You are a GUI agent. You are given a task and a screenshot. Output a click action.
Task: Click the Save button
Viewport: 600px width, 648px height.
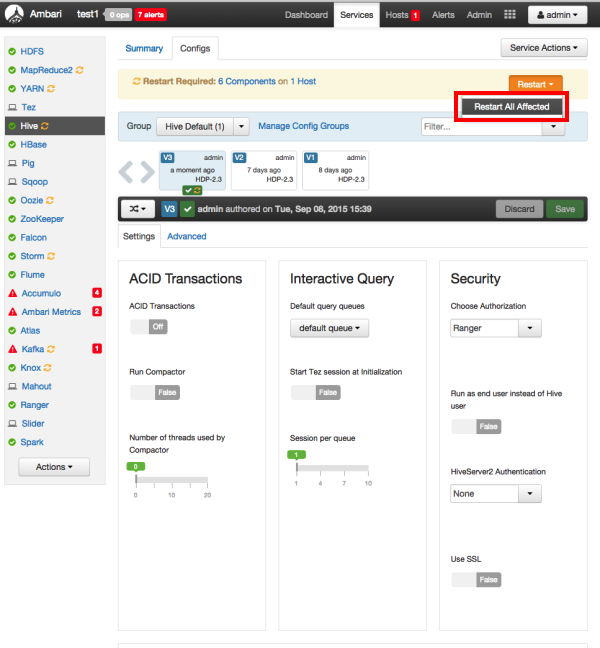[565, 209]
